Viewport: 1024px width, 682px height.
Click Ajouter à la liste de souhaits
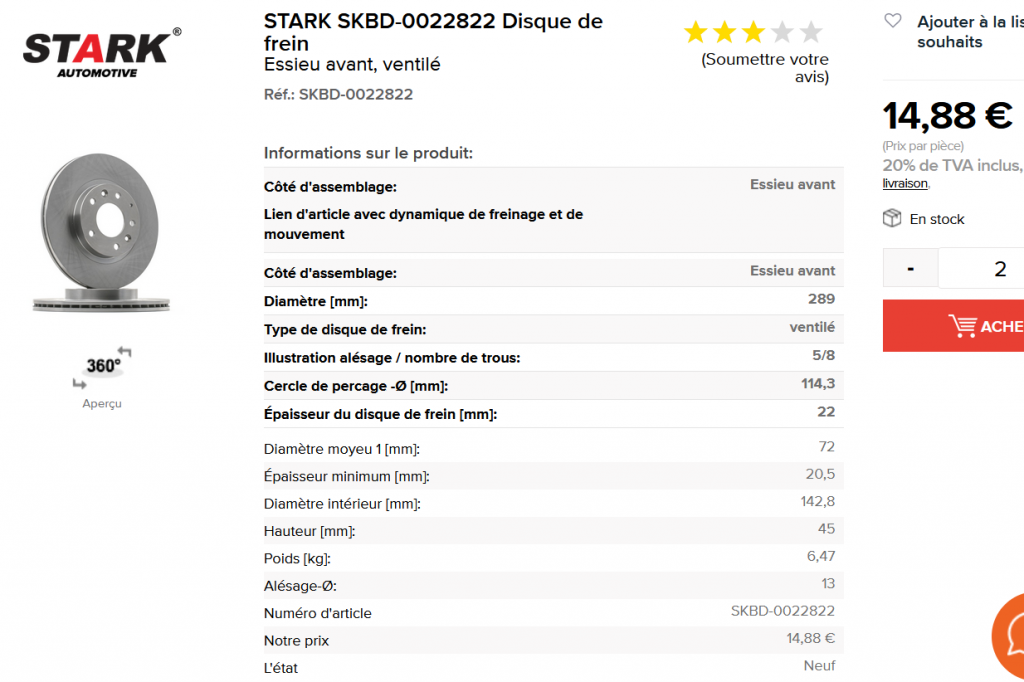(x=970, y=31)
